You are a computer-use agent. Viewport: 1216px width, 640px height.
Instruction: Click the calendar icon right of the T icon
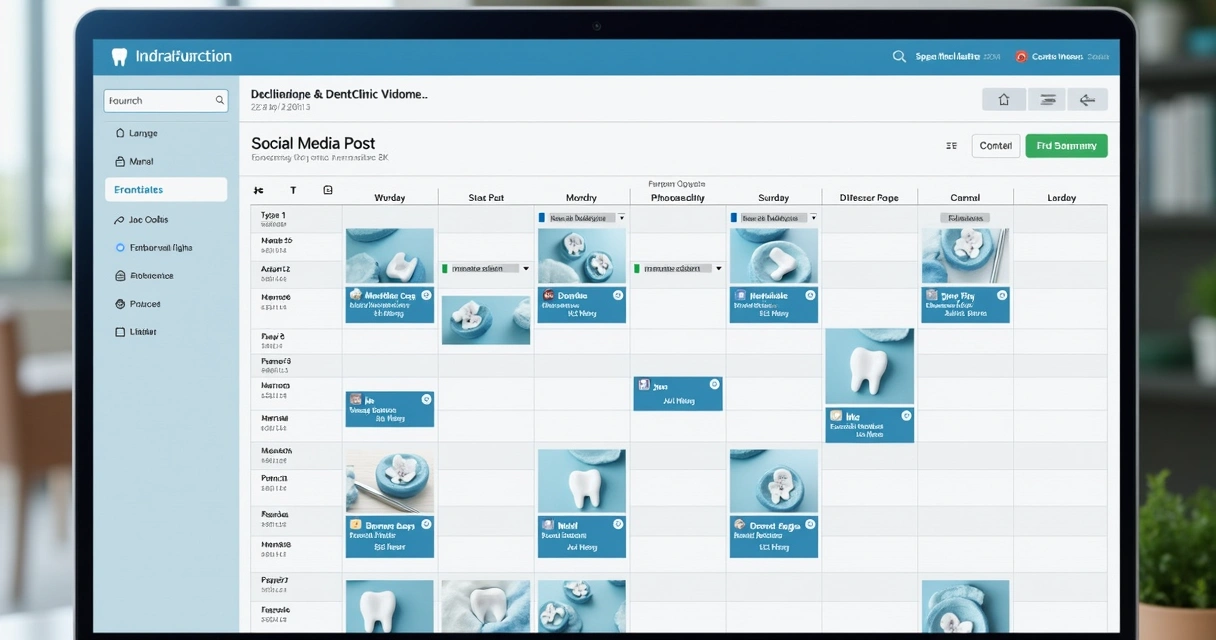[328, 190]
